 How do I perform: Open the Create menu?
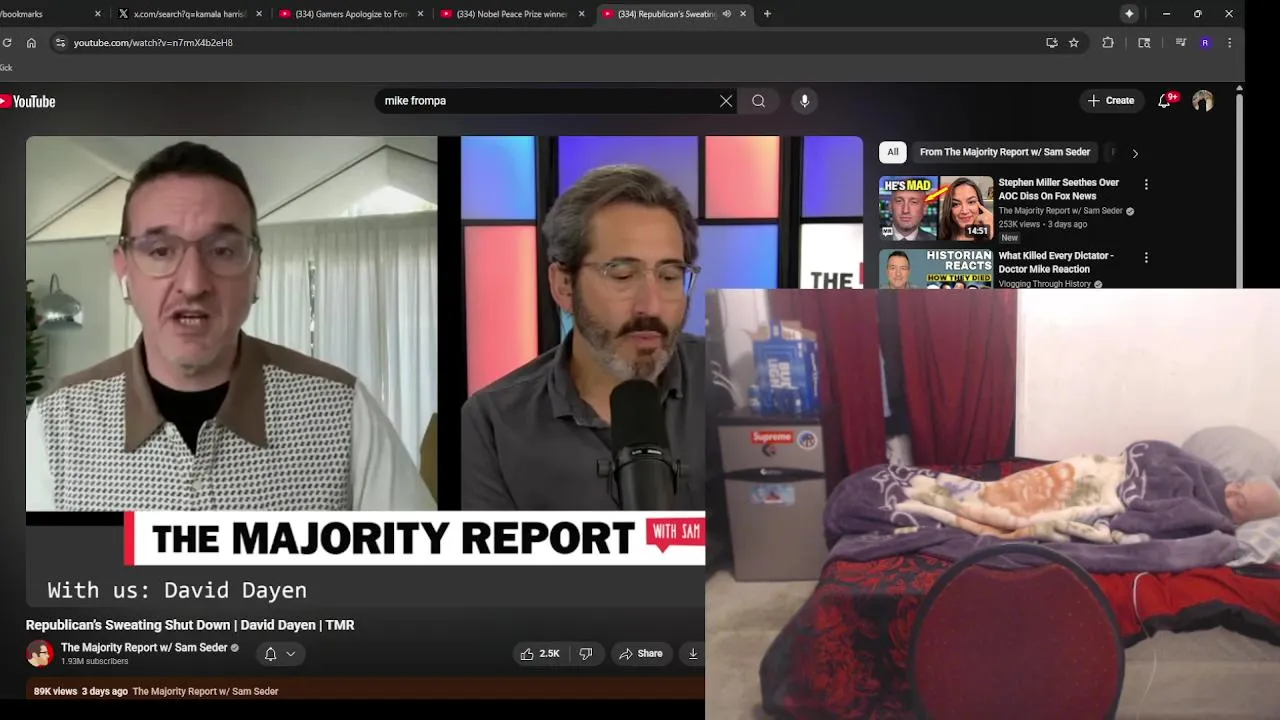point(1111,101)
